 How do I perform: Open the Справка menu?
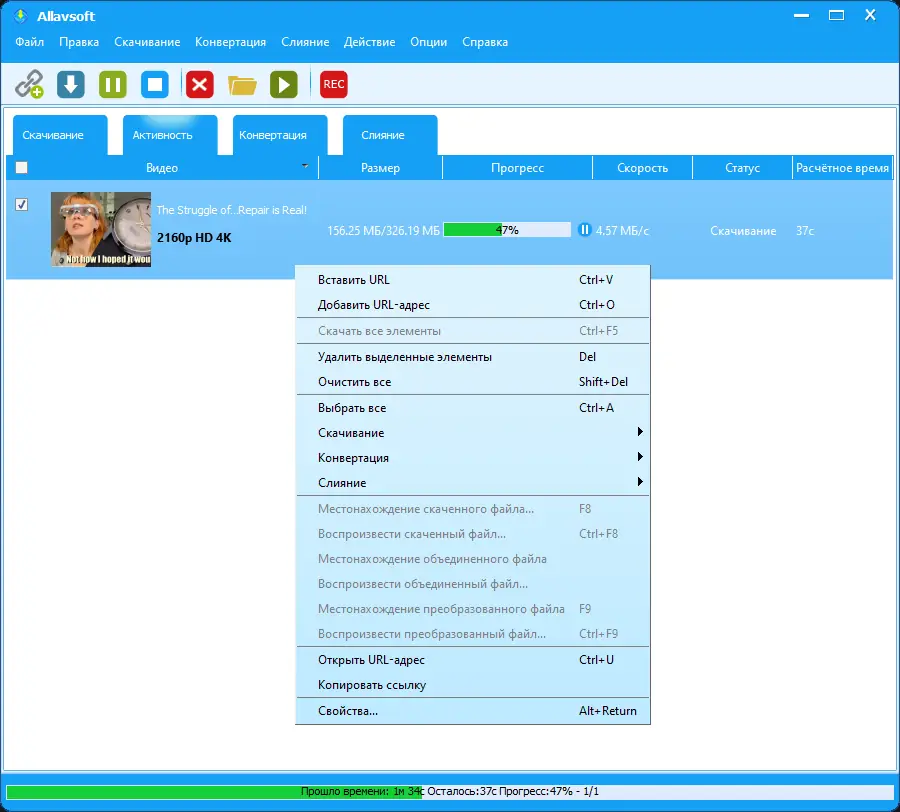click(x=485, y=42)
